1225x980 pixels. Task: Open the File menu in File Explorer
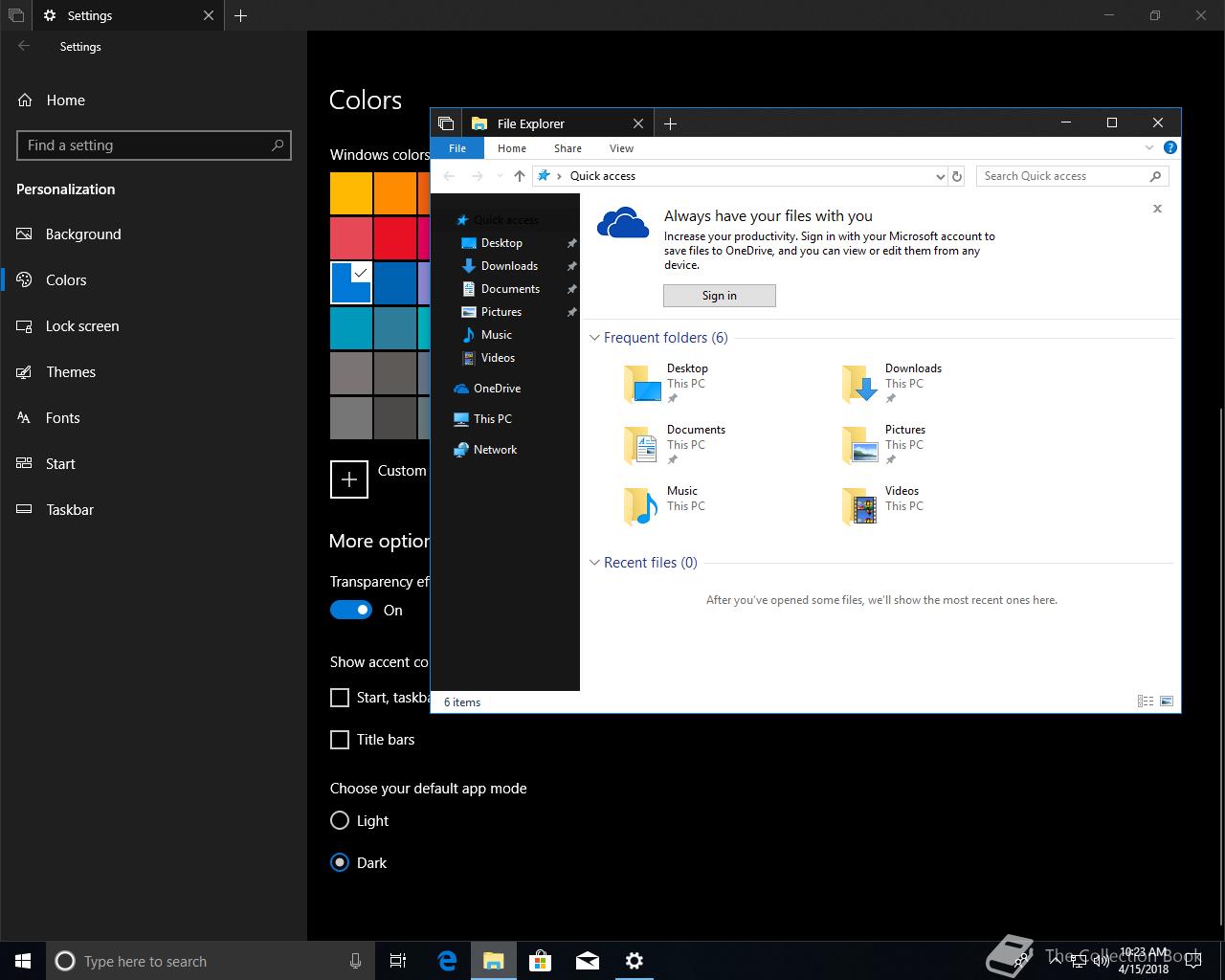(457, 148)
